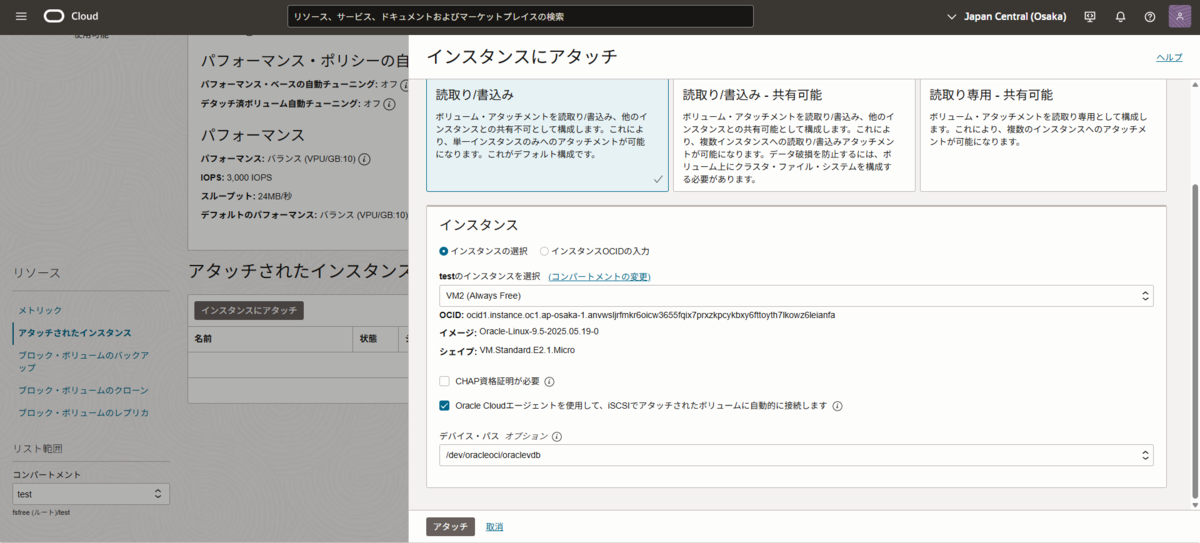This screenshot has height=543, width=1200.
Task: Show info for Oracle Cloudエージェント option
Action: (x=838, y=406)
